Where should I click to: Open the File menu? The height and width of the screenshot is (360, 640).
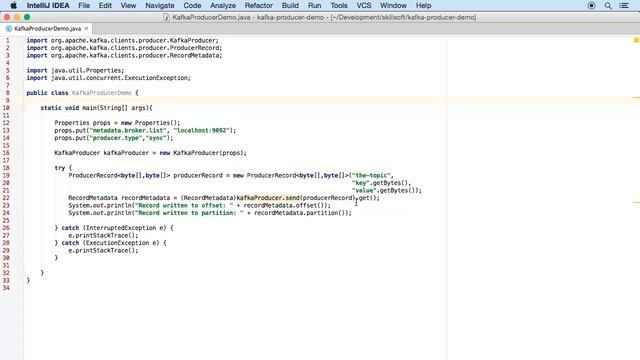click(x=84, y=5)
